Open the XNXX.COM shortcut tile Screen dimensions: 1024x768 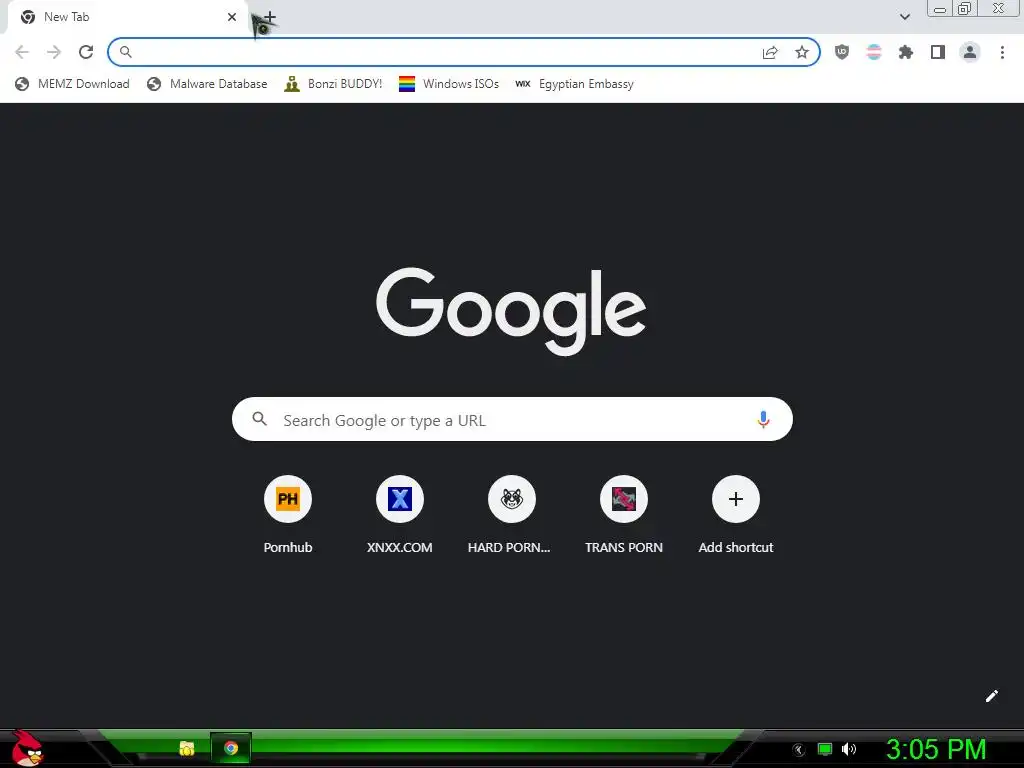[400, 516]
